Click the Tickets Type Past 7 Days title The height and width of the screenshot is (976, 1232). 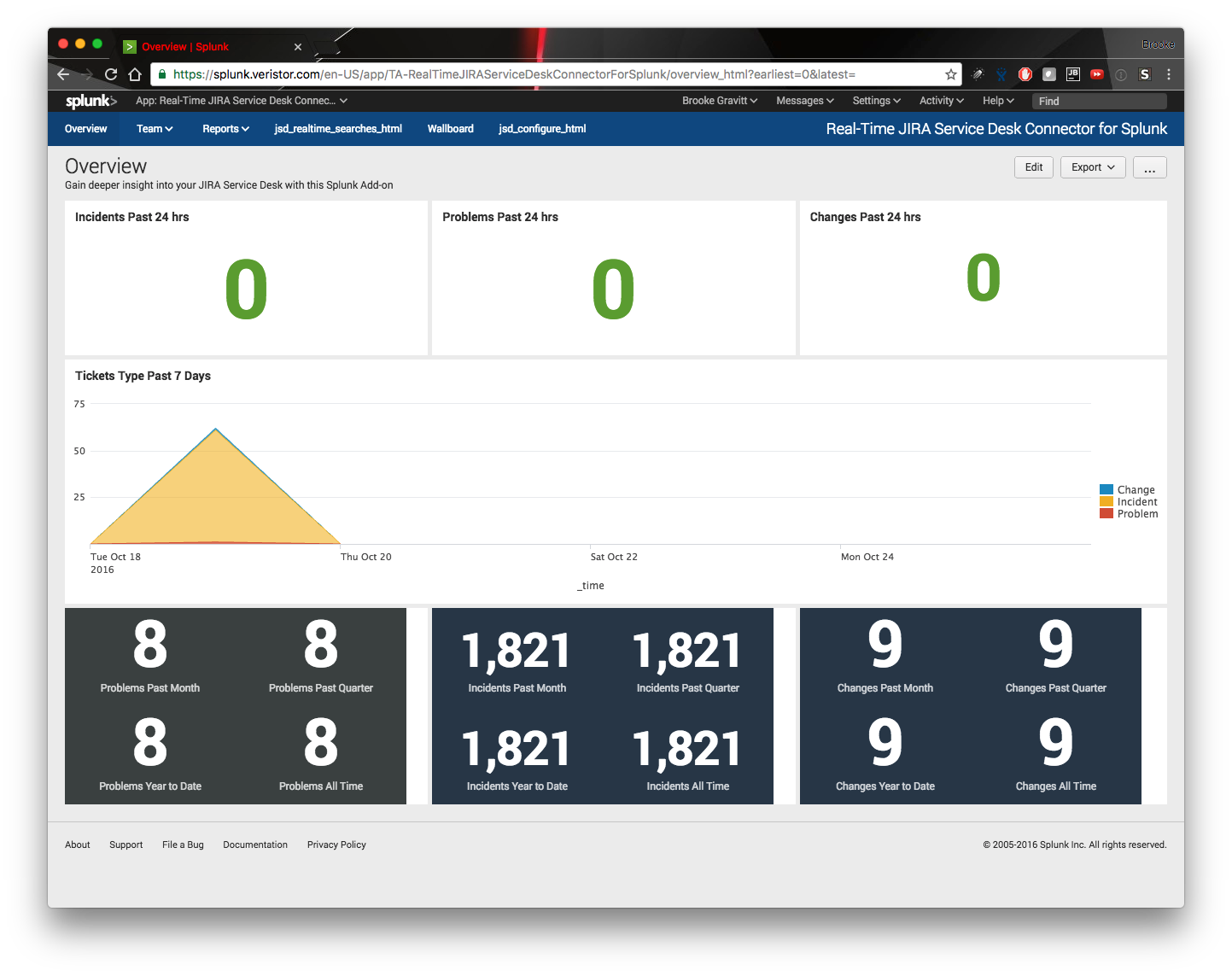[143, 376]
